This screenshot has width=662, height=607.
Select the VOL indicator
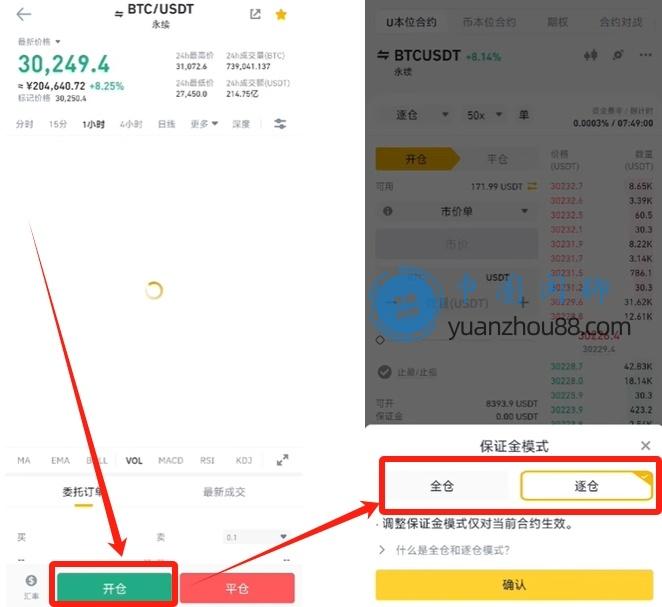pos(134,461)
